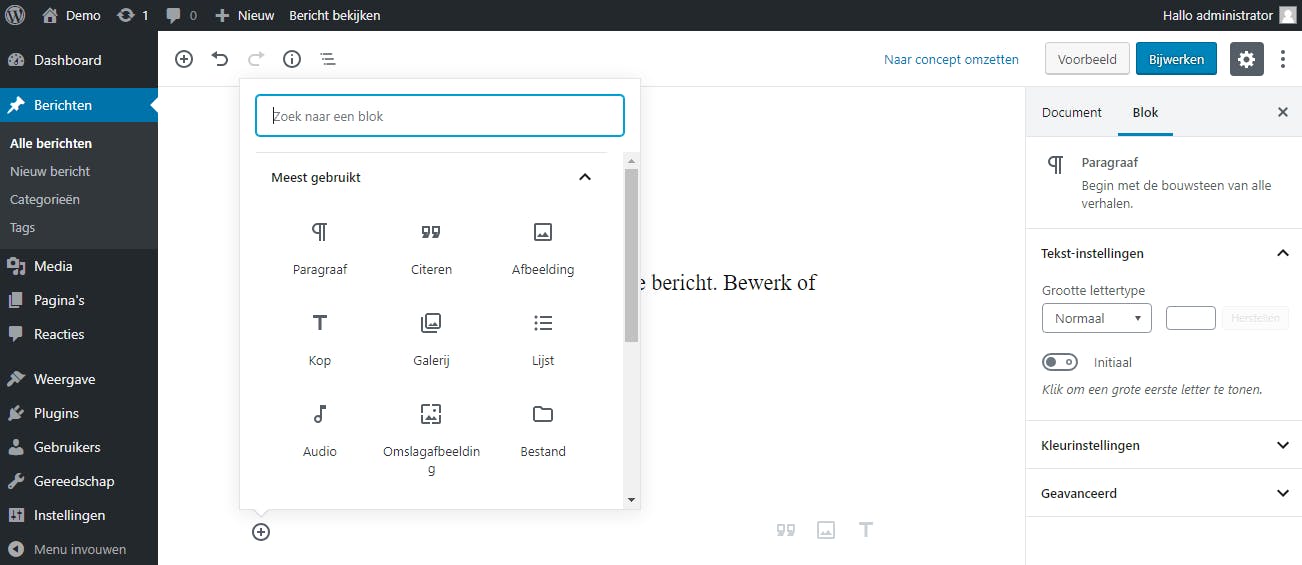Open block navigation list icon
This screenshot has width=1302, height=565.
coord(328,59)
